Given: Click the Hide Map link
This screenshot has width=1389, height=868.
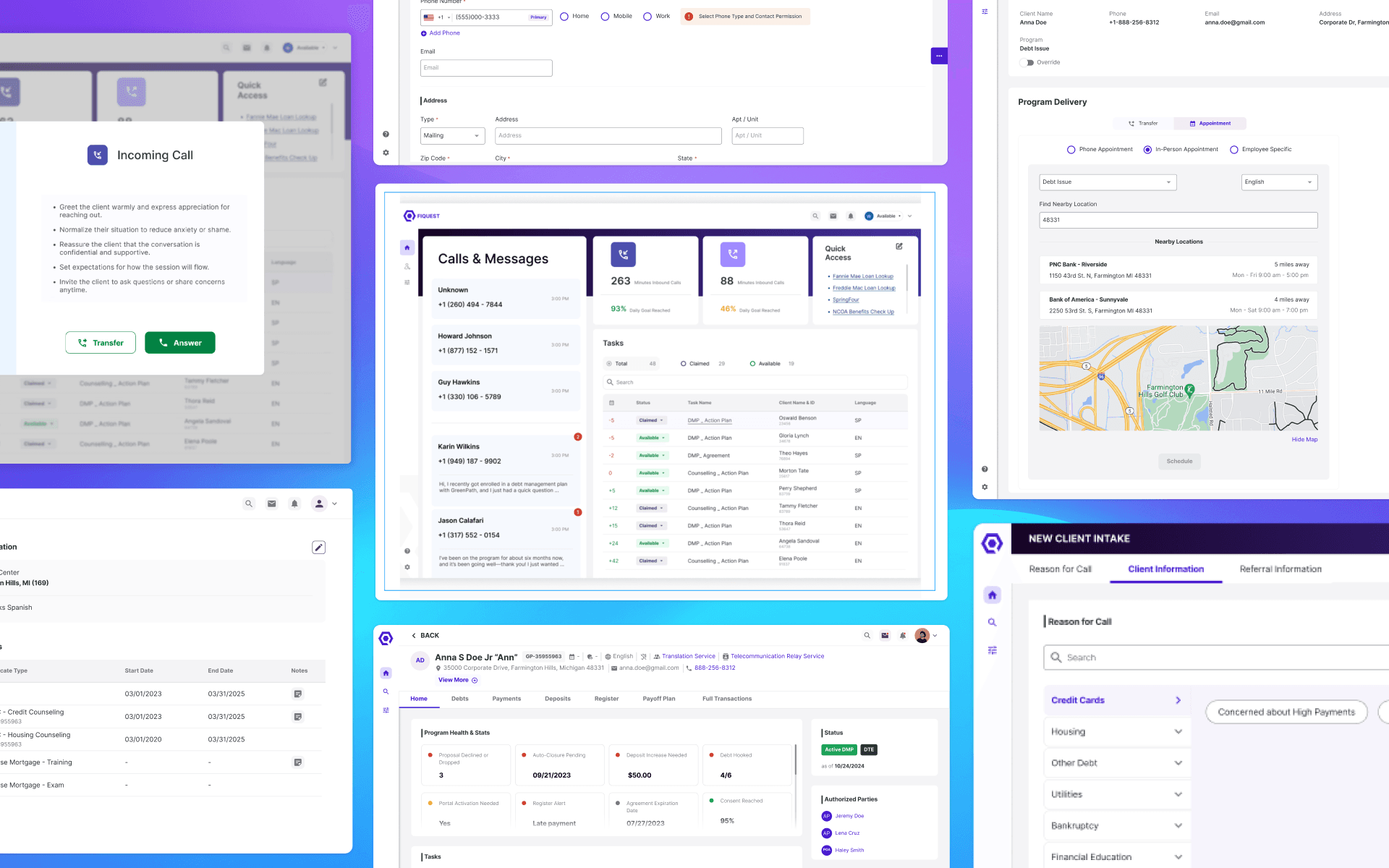Looking at the screenshot, I should (x=1304, y=440).
